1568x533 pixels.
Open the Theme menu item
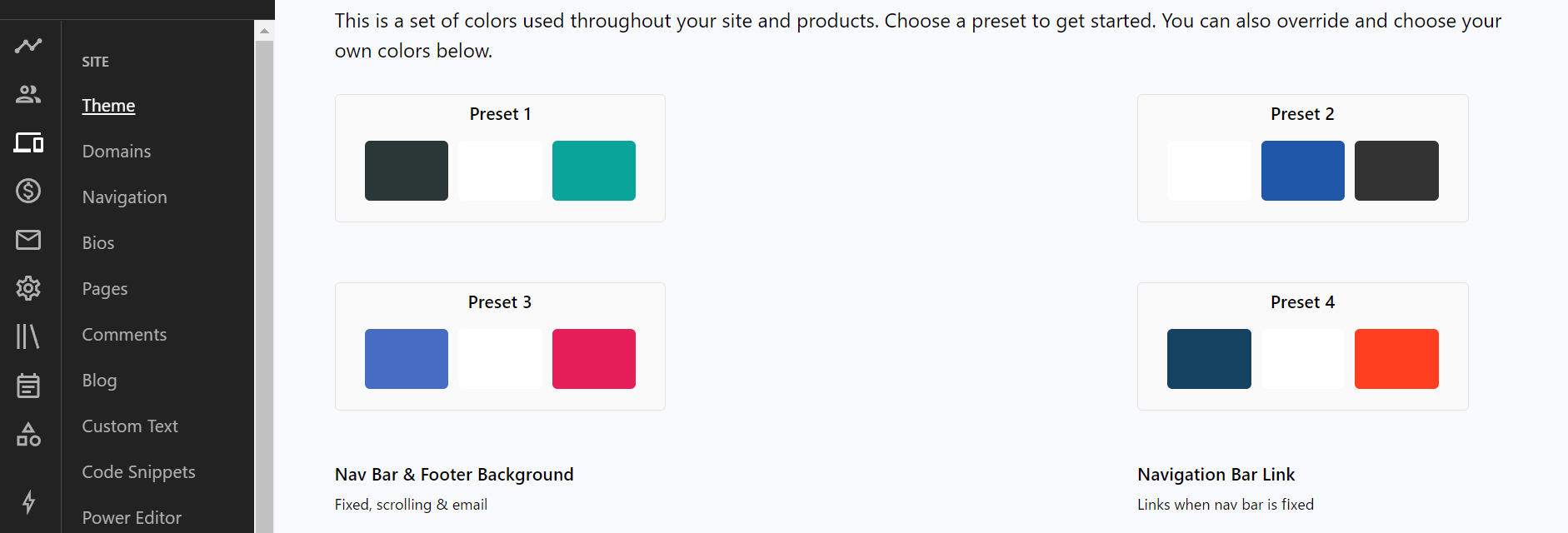[108, 106]
